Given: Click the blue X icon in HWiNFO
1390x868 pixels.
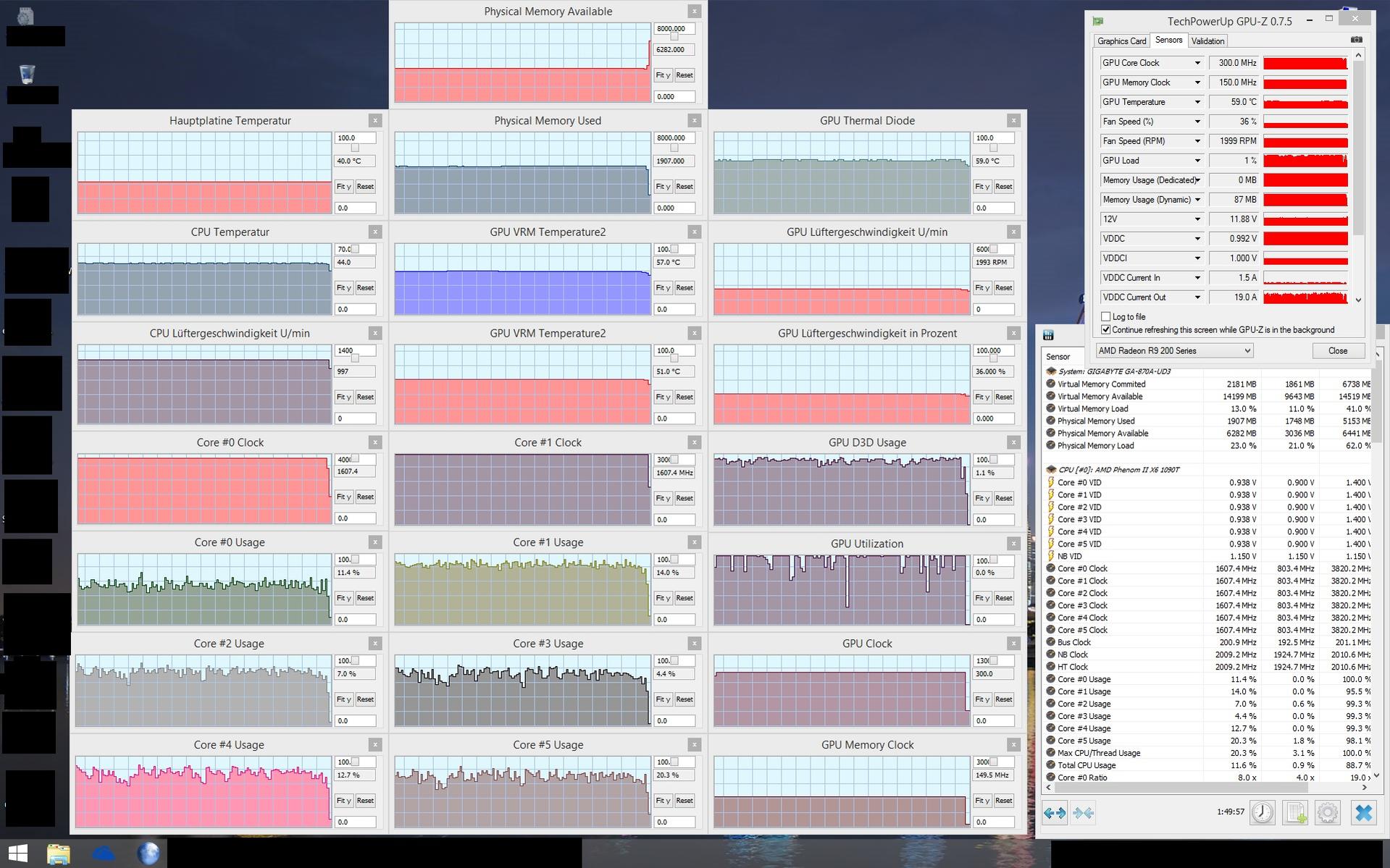Looking at the screenshot, I should coord(1363,812).
